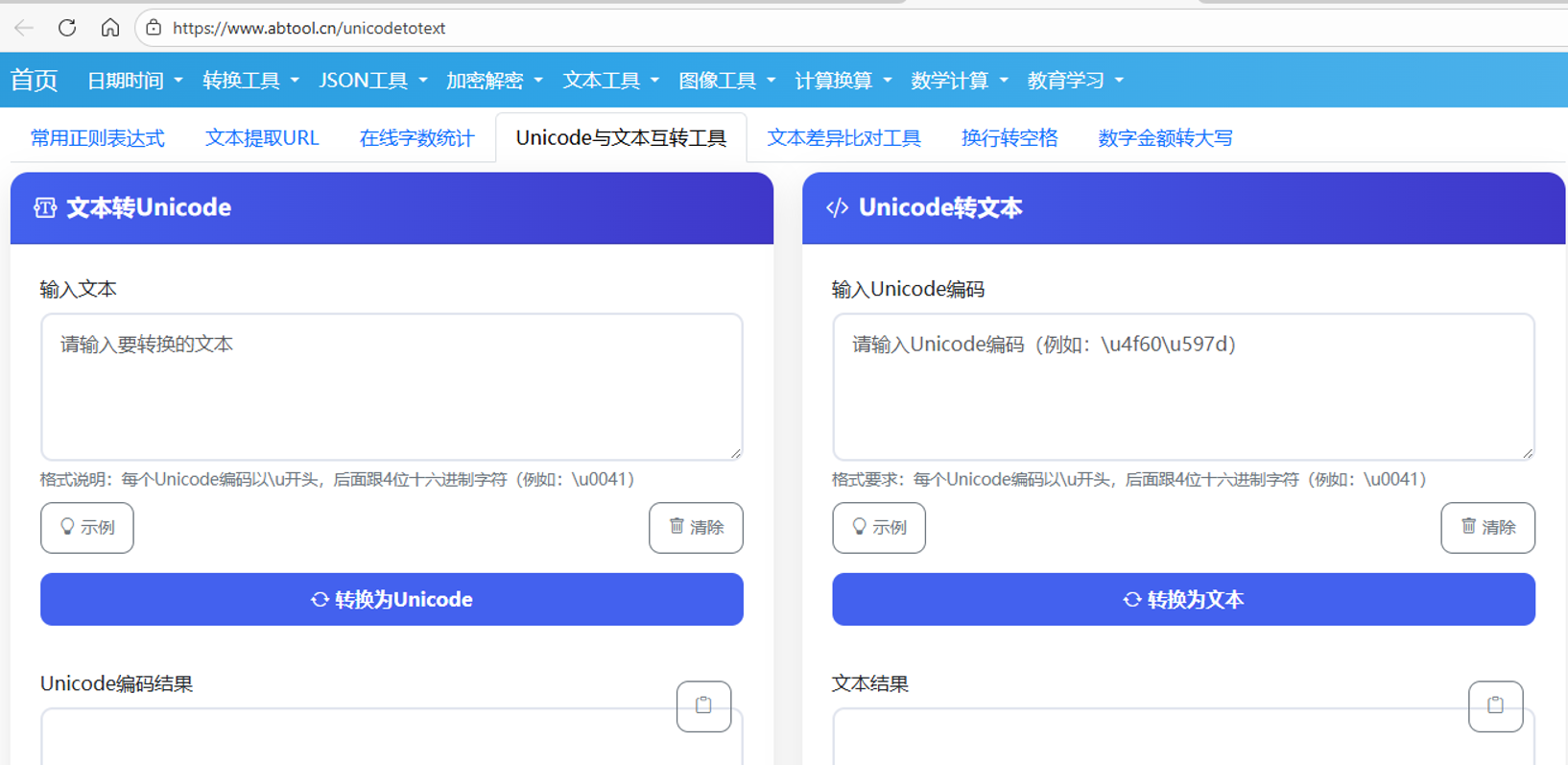The image size is (1568, 765).
Task: Reload the page with refresh icon
Action: (x=67, y=28)
